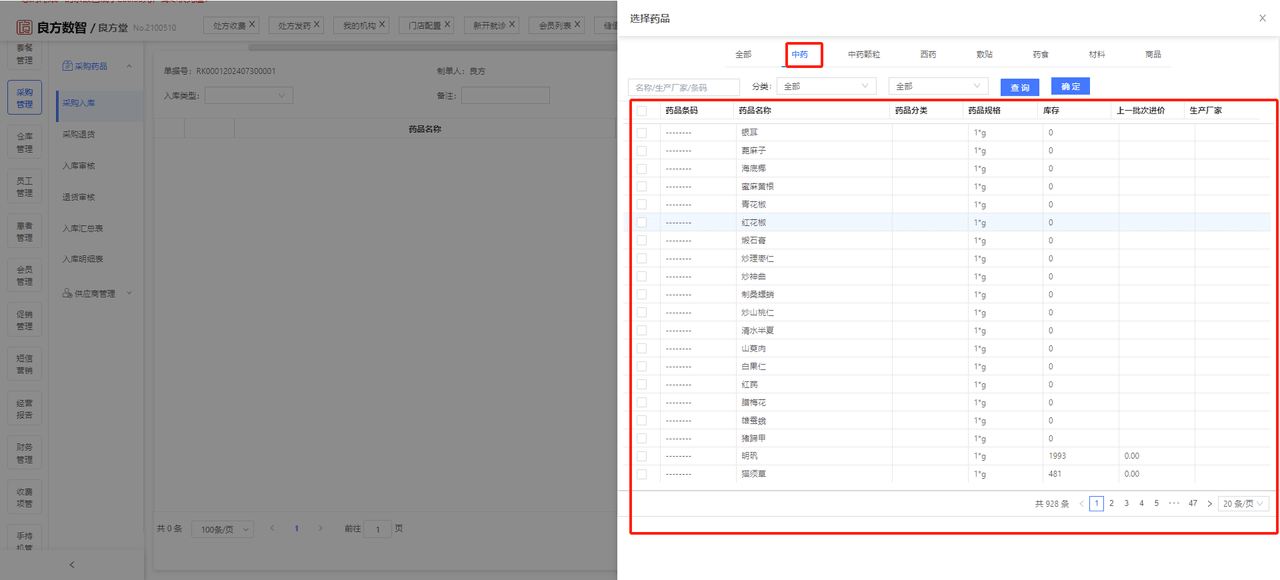This screenshot has height=580, width=1280.
Task: Switch to the 西药 tab
Action: click(928, 54)
